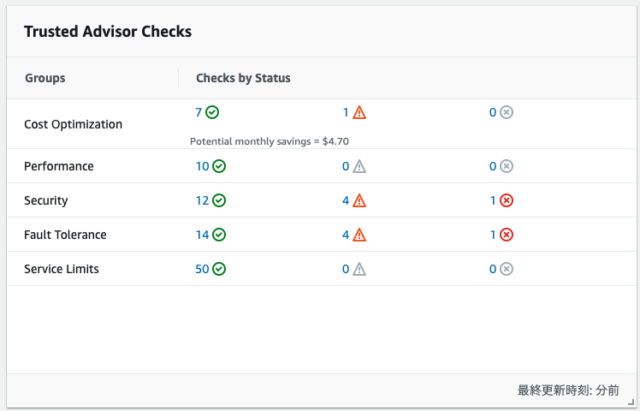Click grey error circle in Service Limits row
Viewport: 640px width, 411px height.
coord(507,269)
